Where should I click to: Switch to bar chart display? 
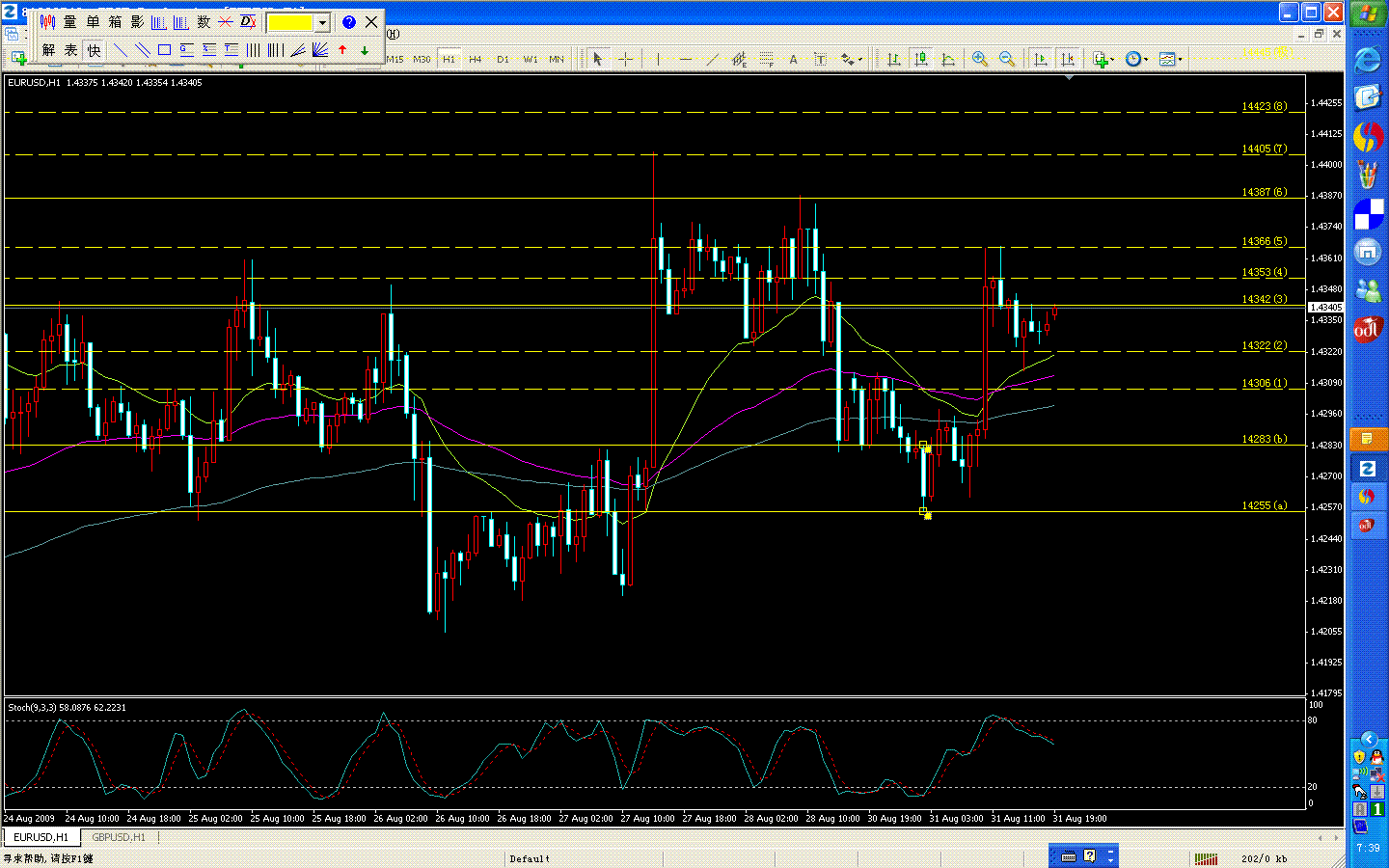[x=894, y=60]
